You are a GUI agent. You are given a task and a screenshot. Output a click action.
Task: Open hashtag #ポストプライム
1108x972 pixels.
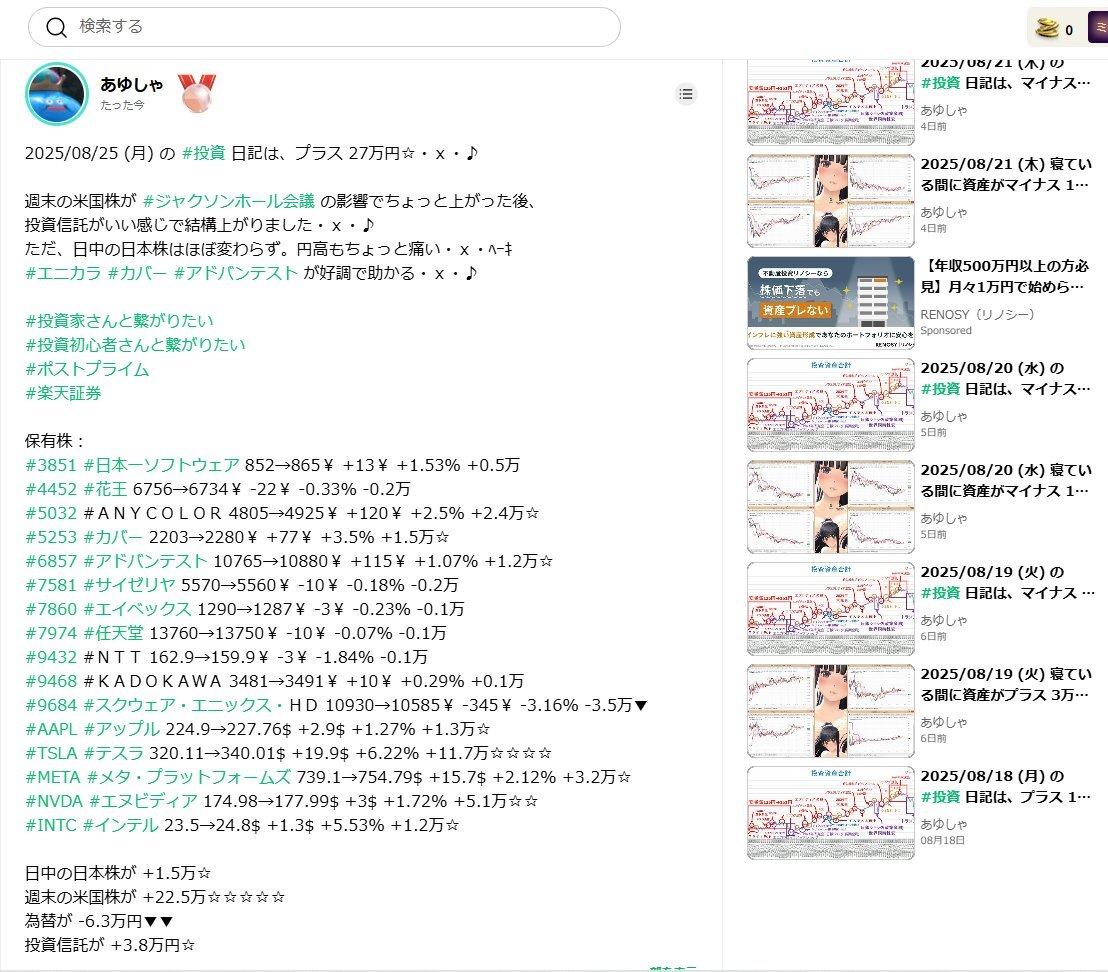[88, 369]
